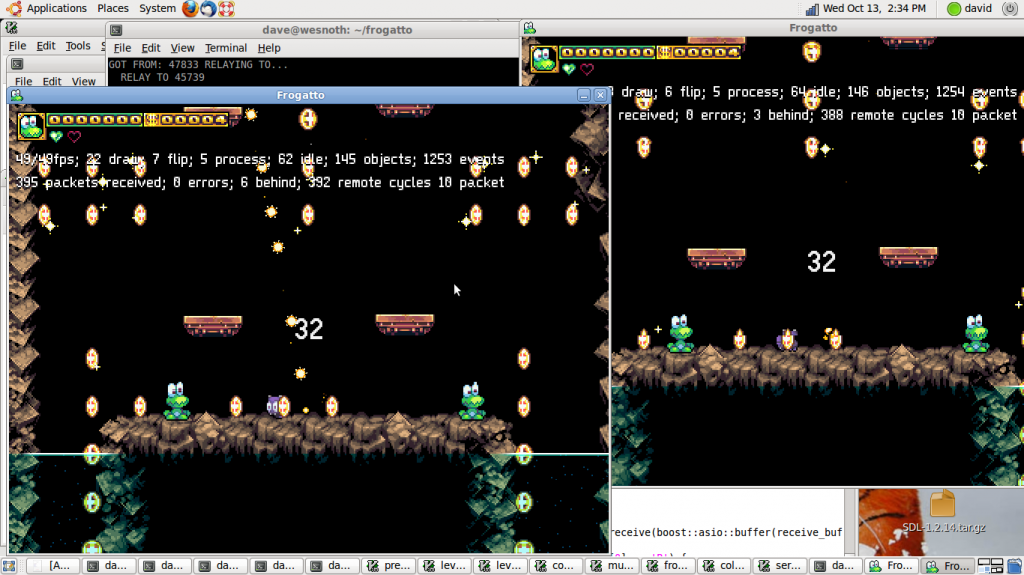Click the Frogatto icon in the right window title bar
Screen dimensions: 1024x575
click(x=530, y=28)
